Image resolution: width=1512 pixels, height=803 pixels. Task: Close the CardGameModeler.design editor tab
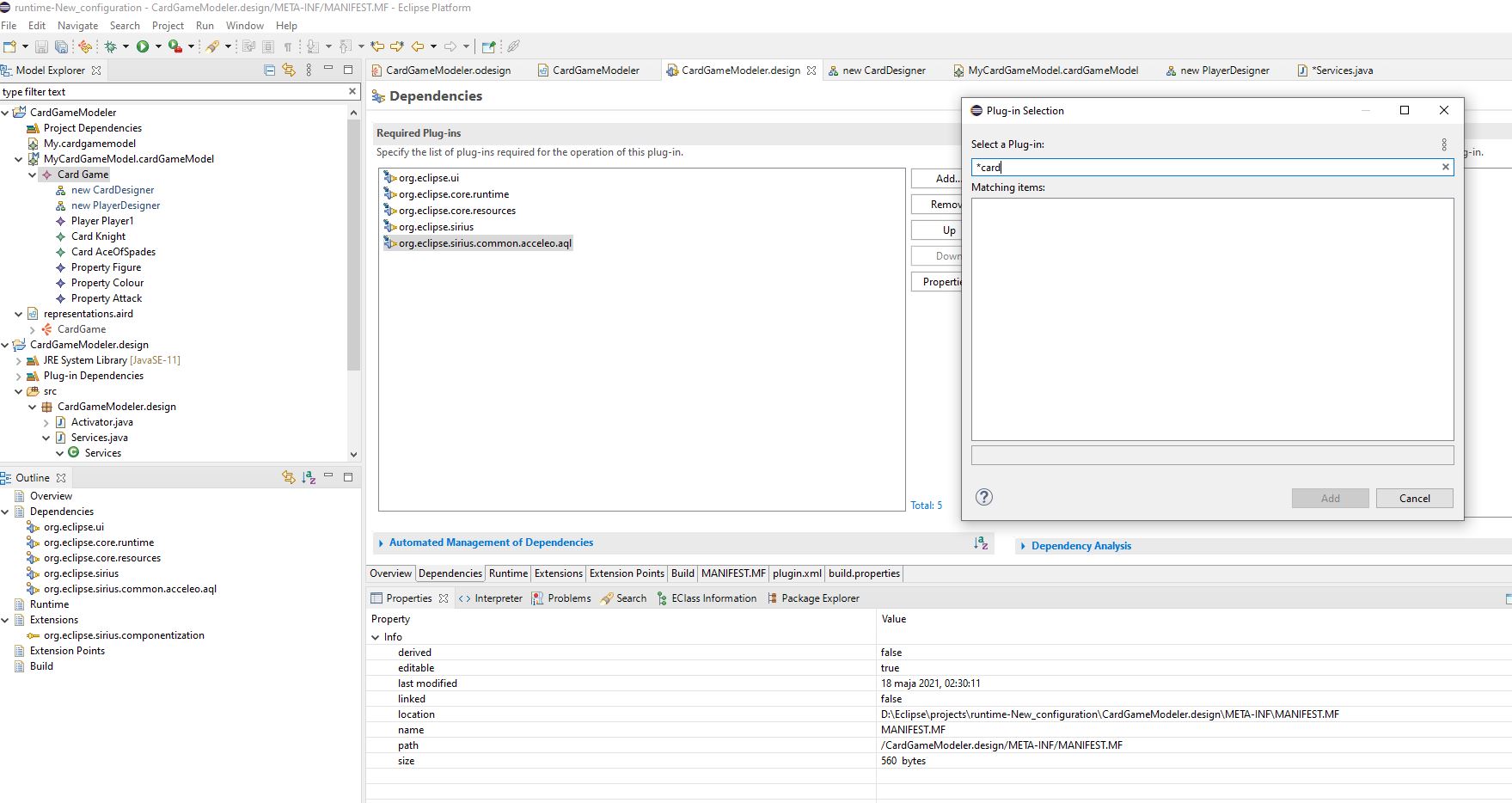(811, 70)
